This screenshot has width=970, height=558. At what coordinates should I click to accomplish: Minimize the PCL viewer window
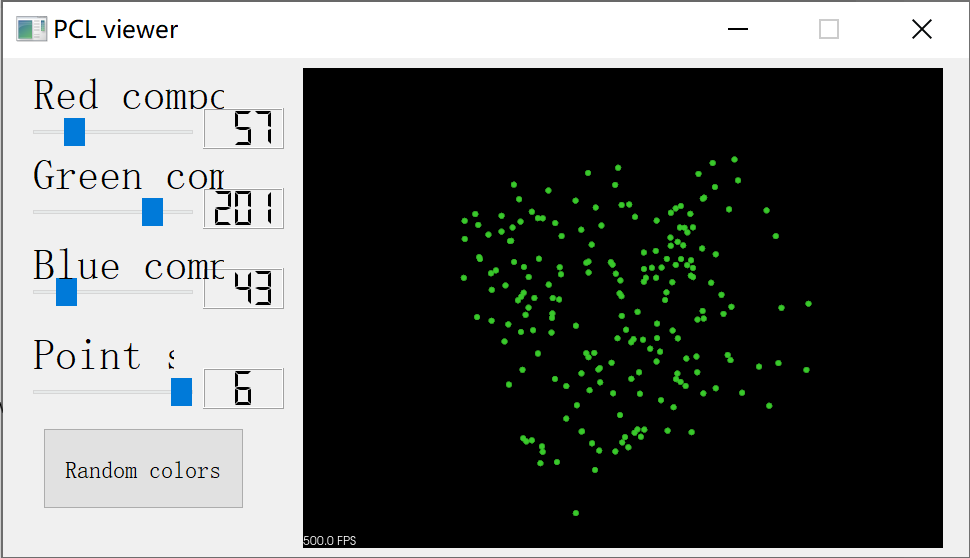tap(737, 29)
